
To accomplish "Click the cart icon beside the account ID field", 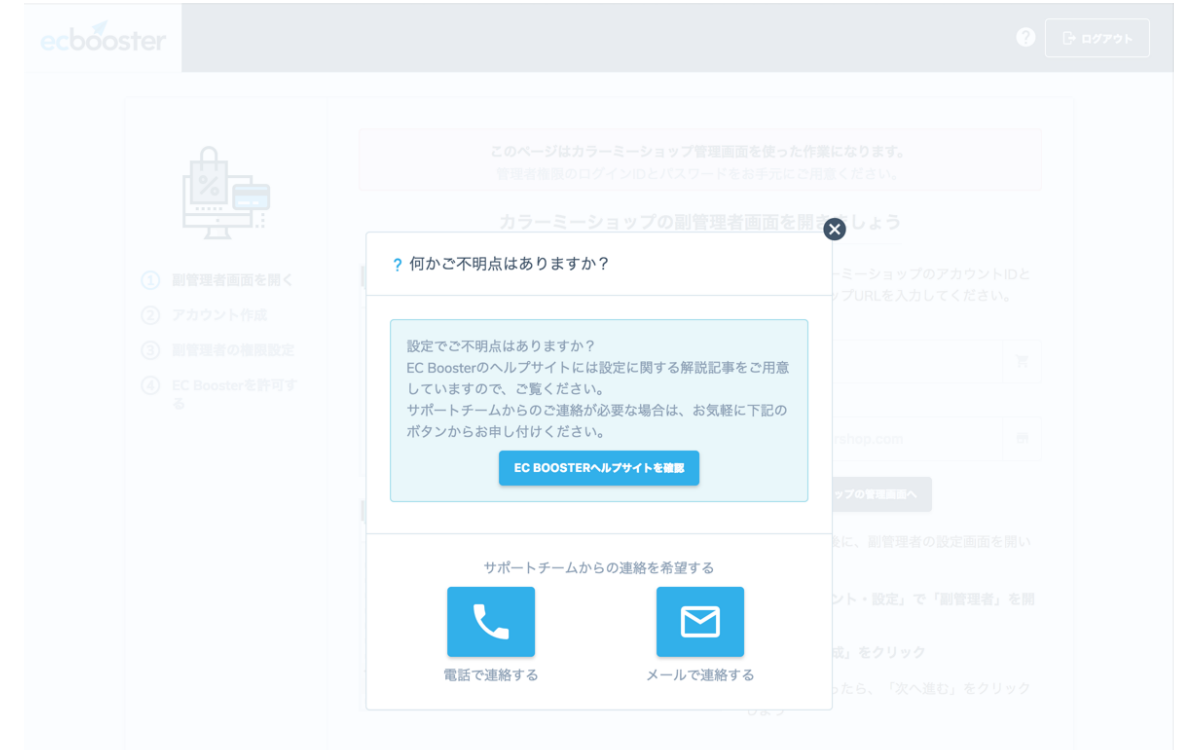I will pos(1022,361).
